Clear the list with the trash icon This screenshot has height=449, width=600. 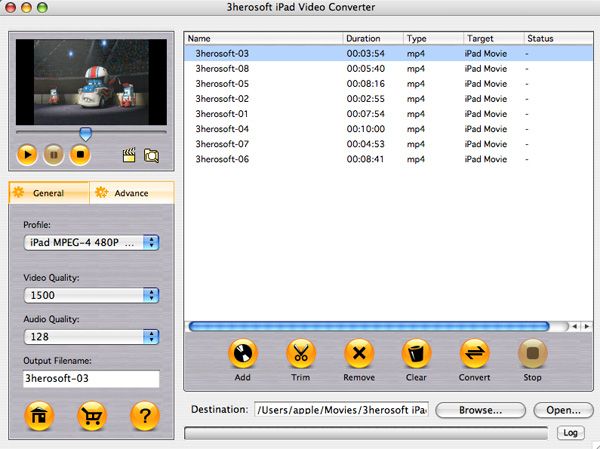pyautogui.click(x=416, y=353)
